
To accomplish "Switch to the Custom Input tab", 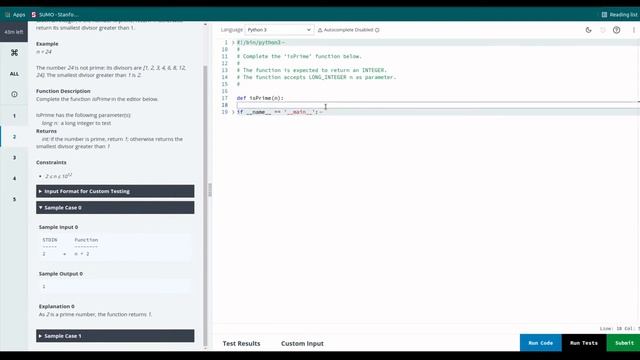I will coord(302,343).
